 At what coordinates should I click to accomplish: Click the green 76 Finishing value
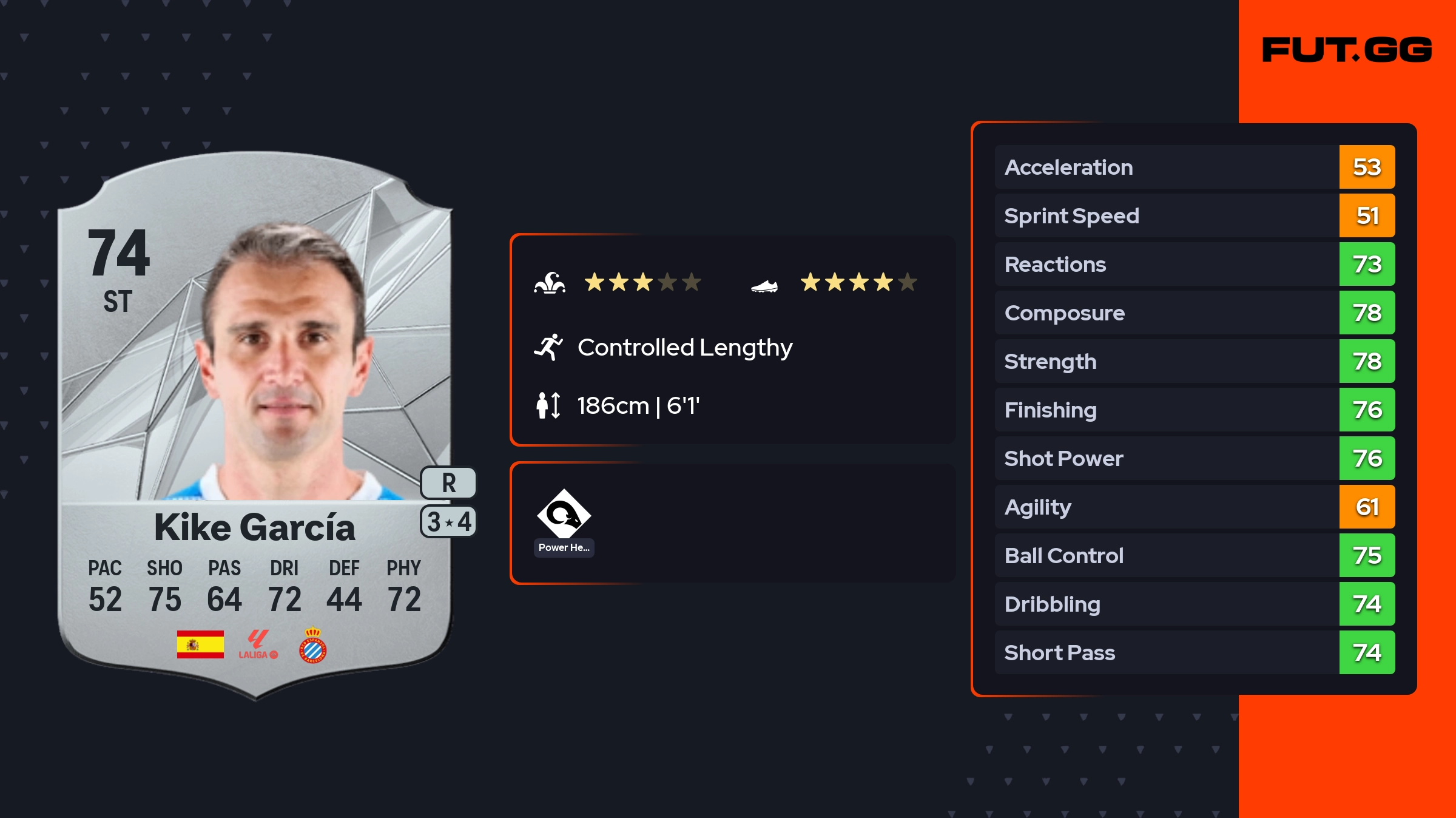[x=1367, y=410]
